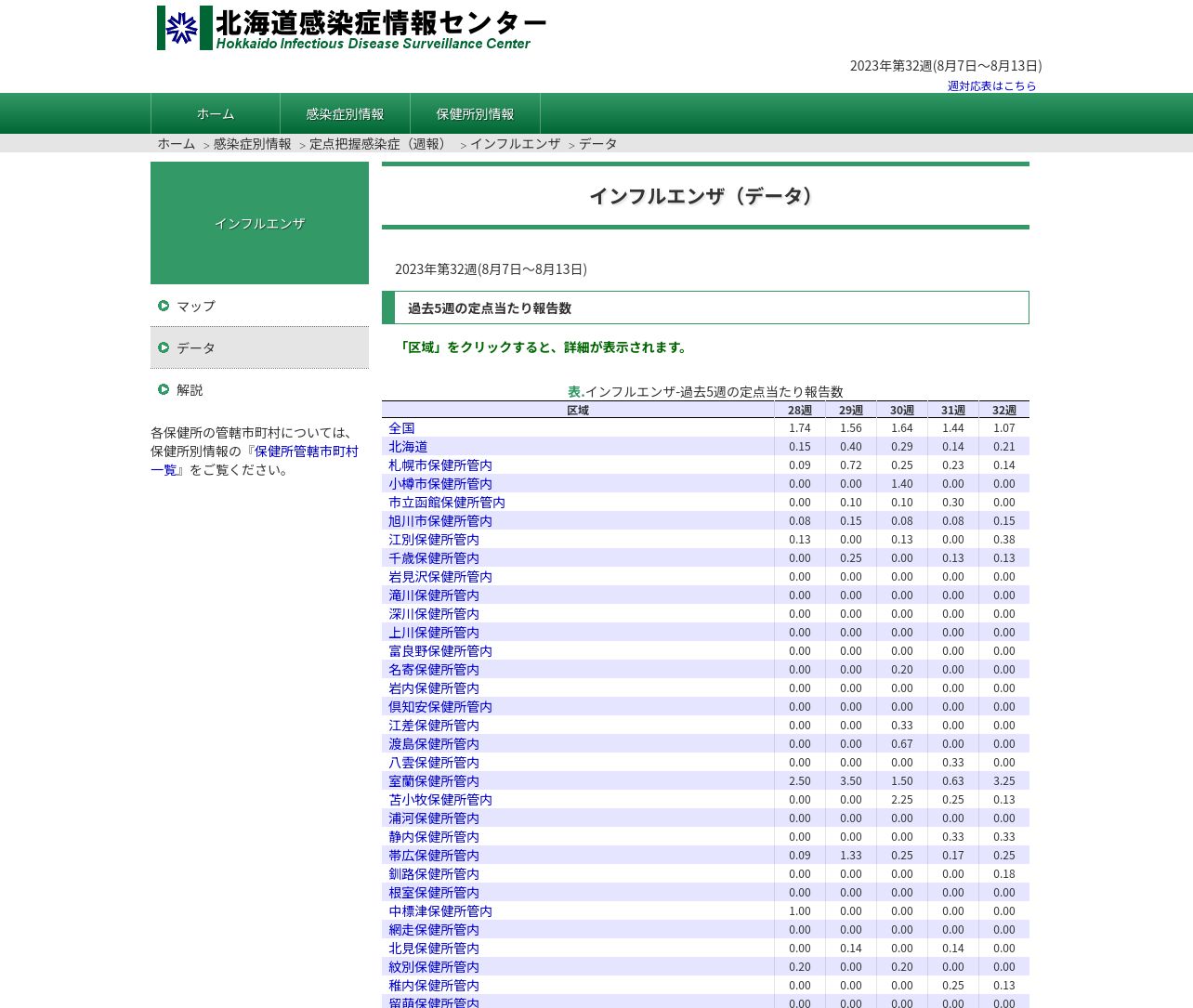Open 岩見沢保健所管内 details
This screenshot has width=1193, height=1008.
pyautogui.click(x=440, y=577)
